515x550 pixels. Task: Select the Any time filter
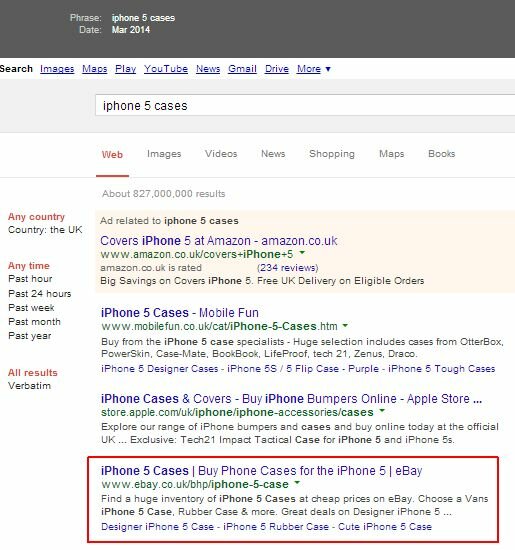point(29,266)
